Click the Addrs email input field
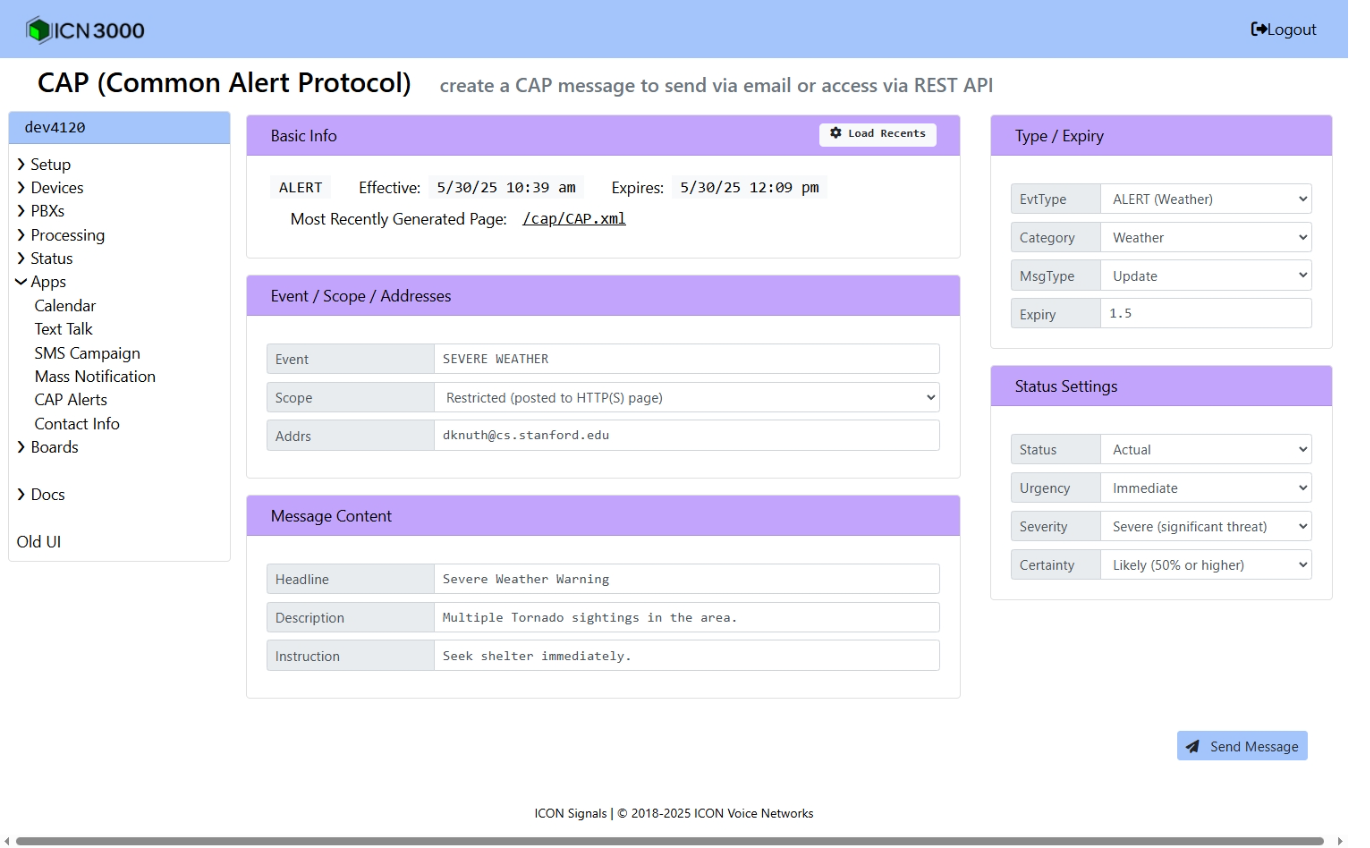The height and width of the screenshot is (848, 1370). (x=686, y=436)
